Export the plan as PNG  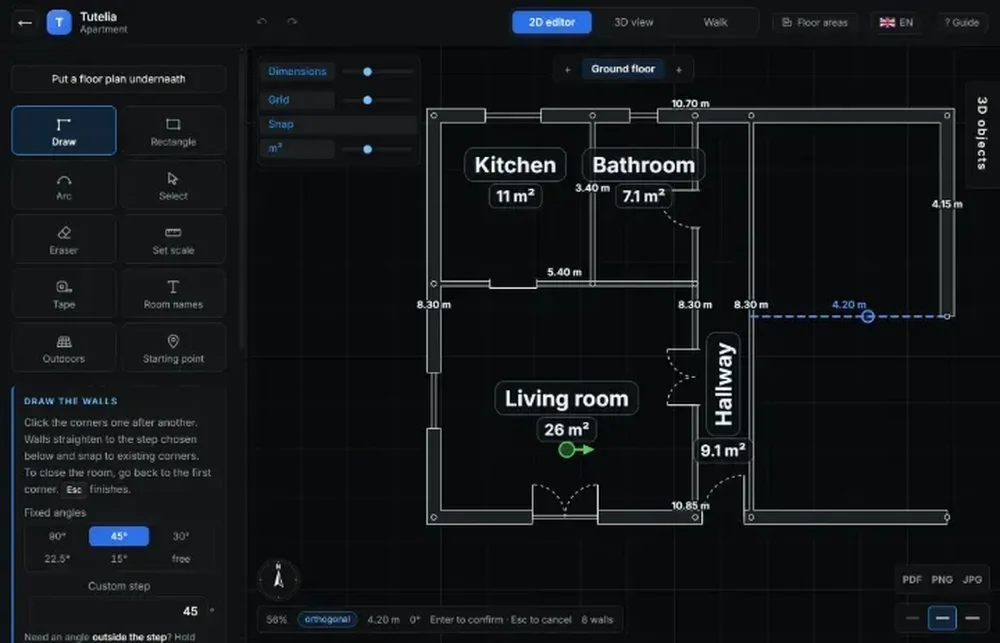pos(942,580)
